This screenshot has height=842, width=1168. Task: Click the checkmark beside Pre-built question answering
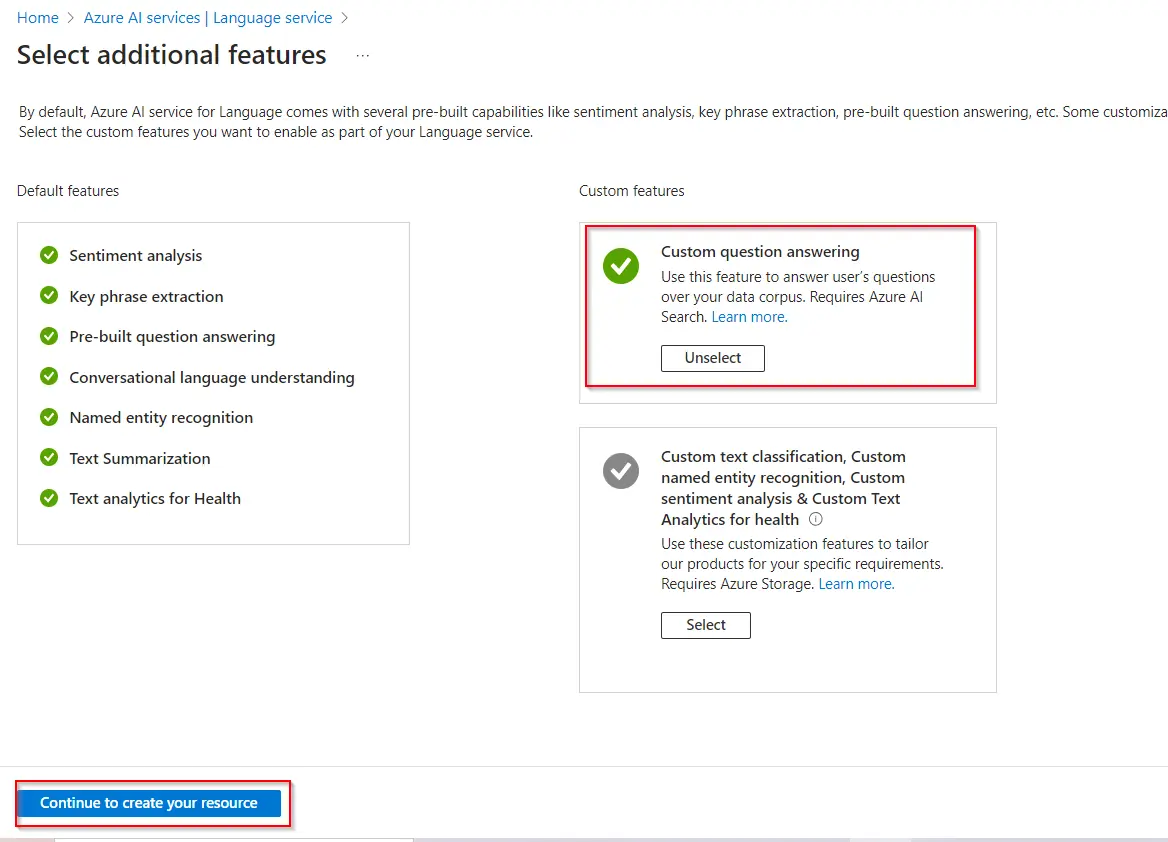point(48,336)
